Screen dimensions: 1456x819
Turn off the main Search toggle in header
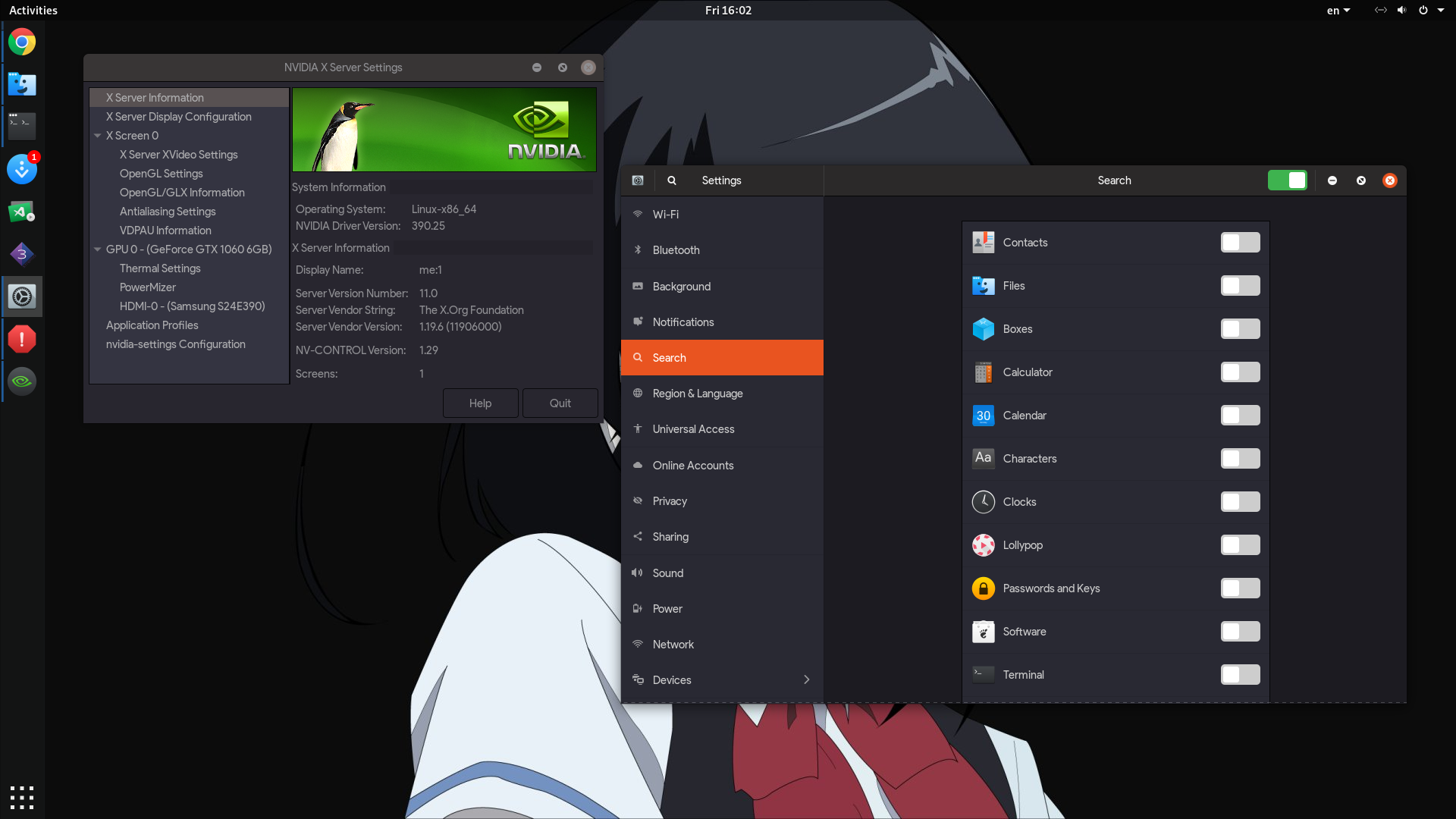pos(1287,180)
